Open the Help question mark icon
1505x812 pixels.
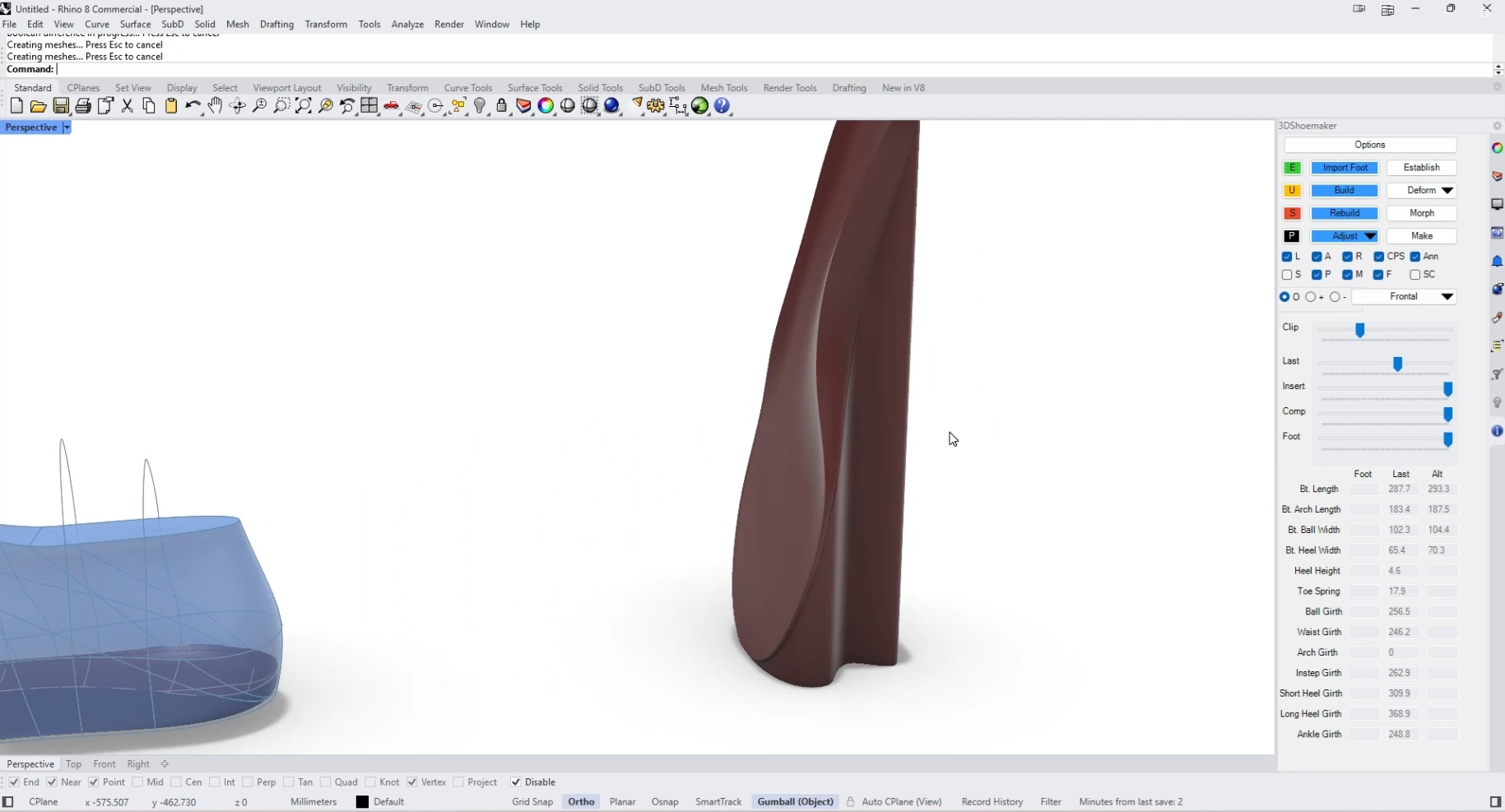722,106
